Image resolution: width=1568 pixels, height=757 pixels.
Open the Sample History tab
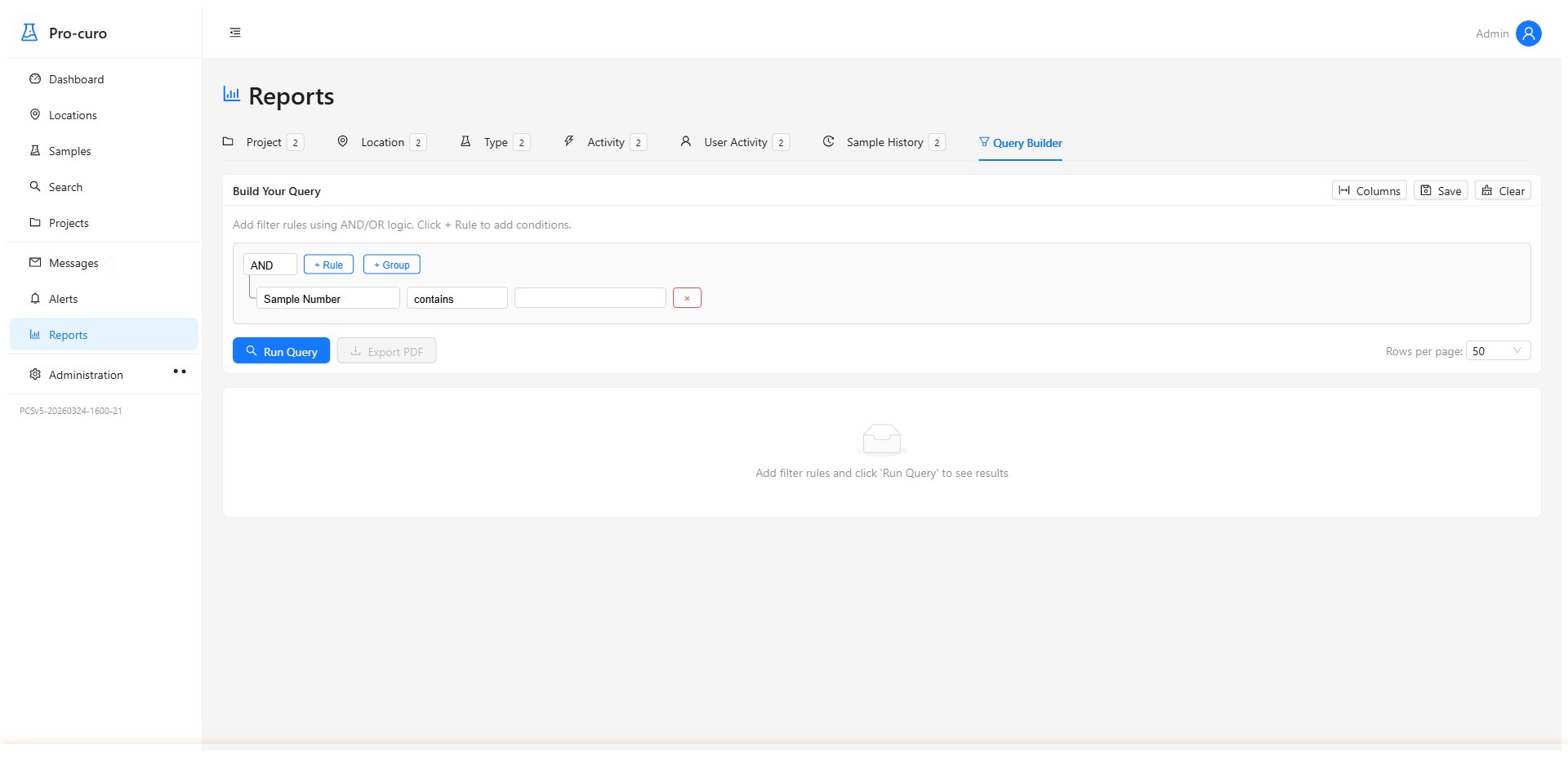[884, 142]
